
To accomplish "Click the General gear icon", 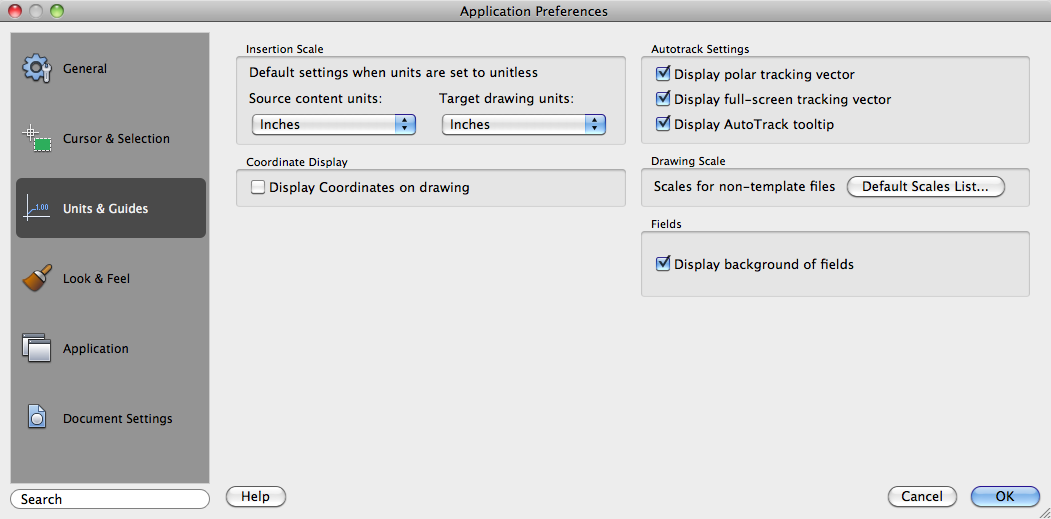I will coord(36,68).
